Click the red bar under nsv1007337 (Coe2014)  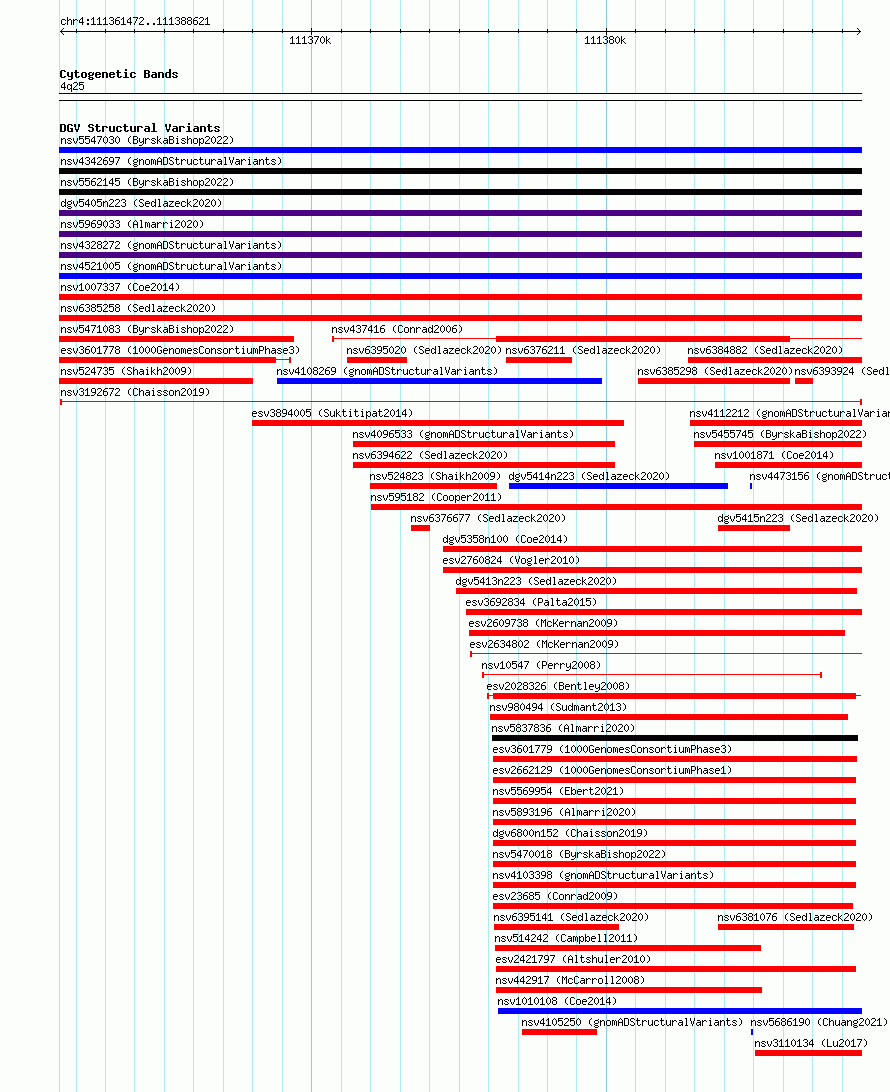click(460, 297)
